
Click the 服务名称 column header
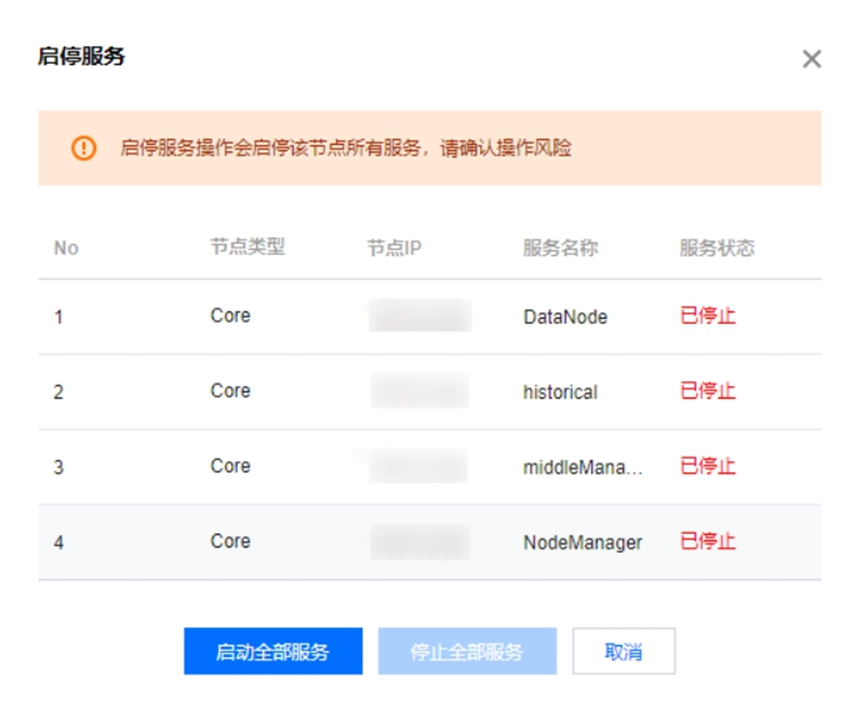click(x=560, y=248)
